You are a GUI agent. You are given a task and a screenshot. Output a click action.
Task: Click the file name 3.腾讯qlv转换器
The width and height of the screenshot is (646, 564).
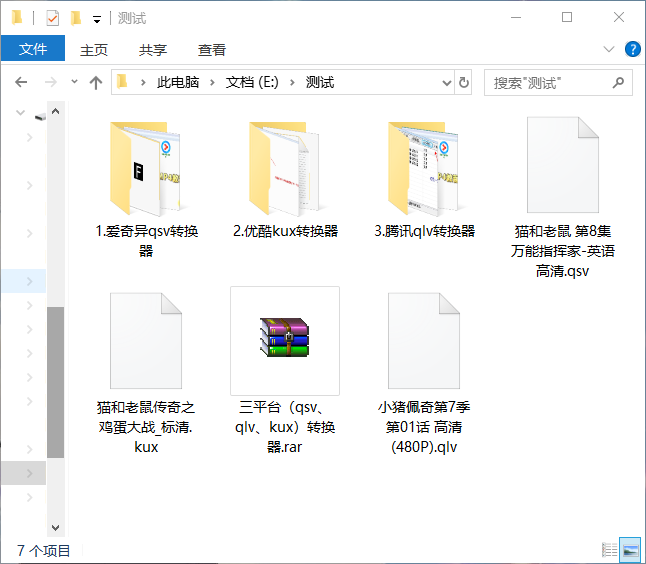424,231
